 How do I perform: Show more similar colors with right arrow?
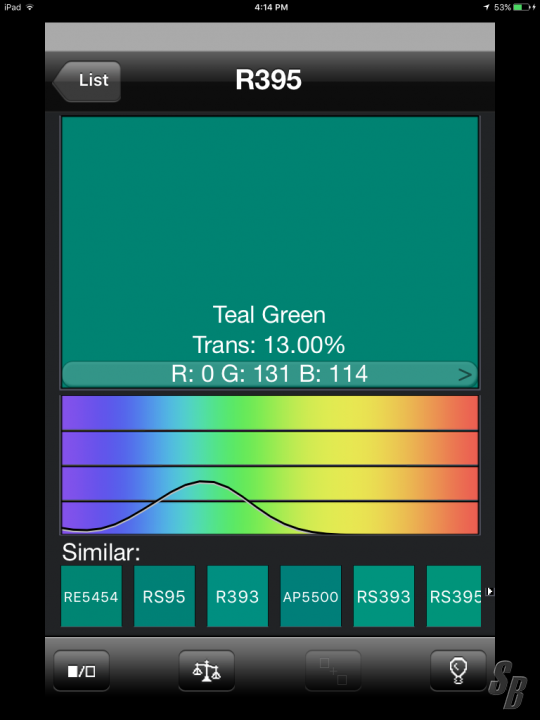(490, 591)
